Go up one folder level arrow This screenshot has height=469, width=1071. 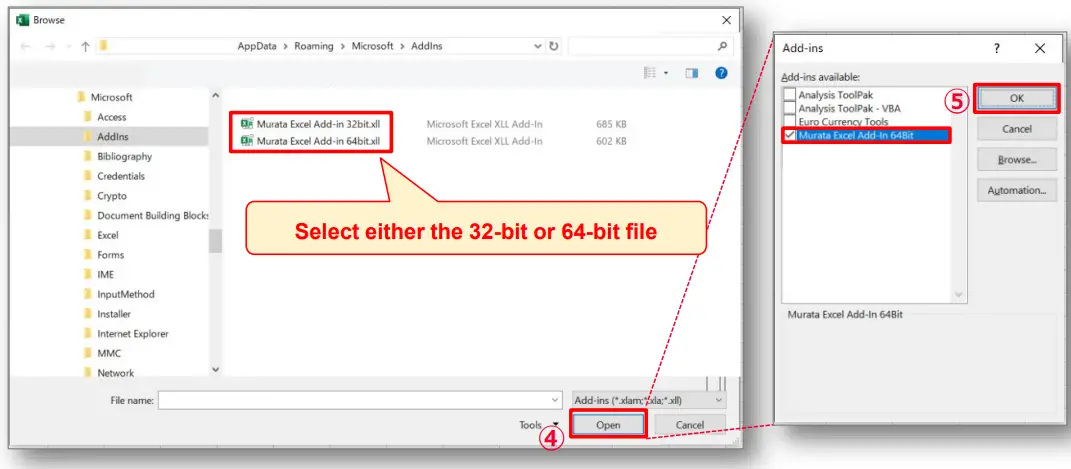pos(85,46)
